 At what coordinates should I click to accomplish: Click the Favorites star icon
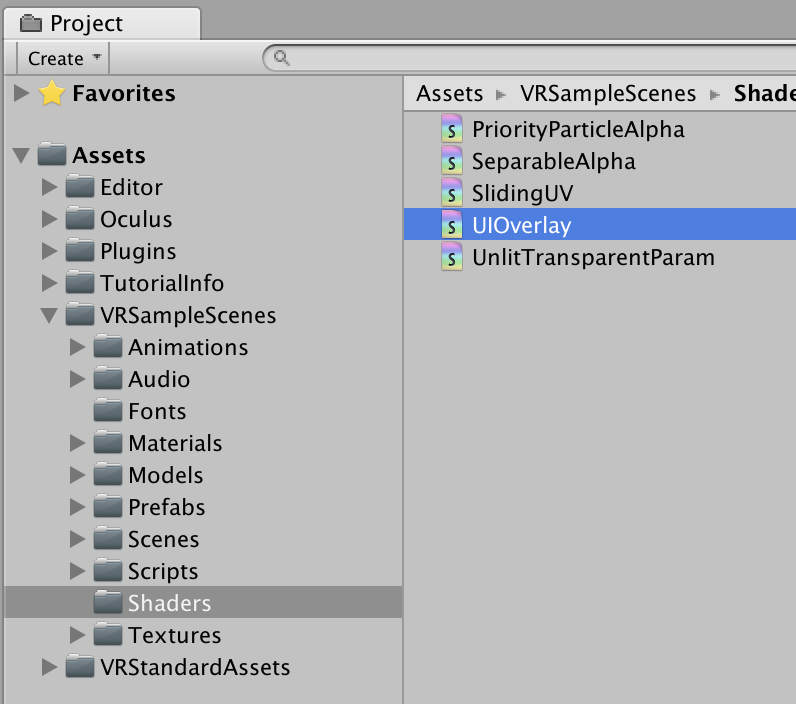pyautogui.click(x=51, y=94)
